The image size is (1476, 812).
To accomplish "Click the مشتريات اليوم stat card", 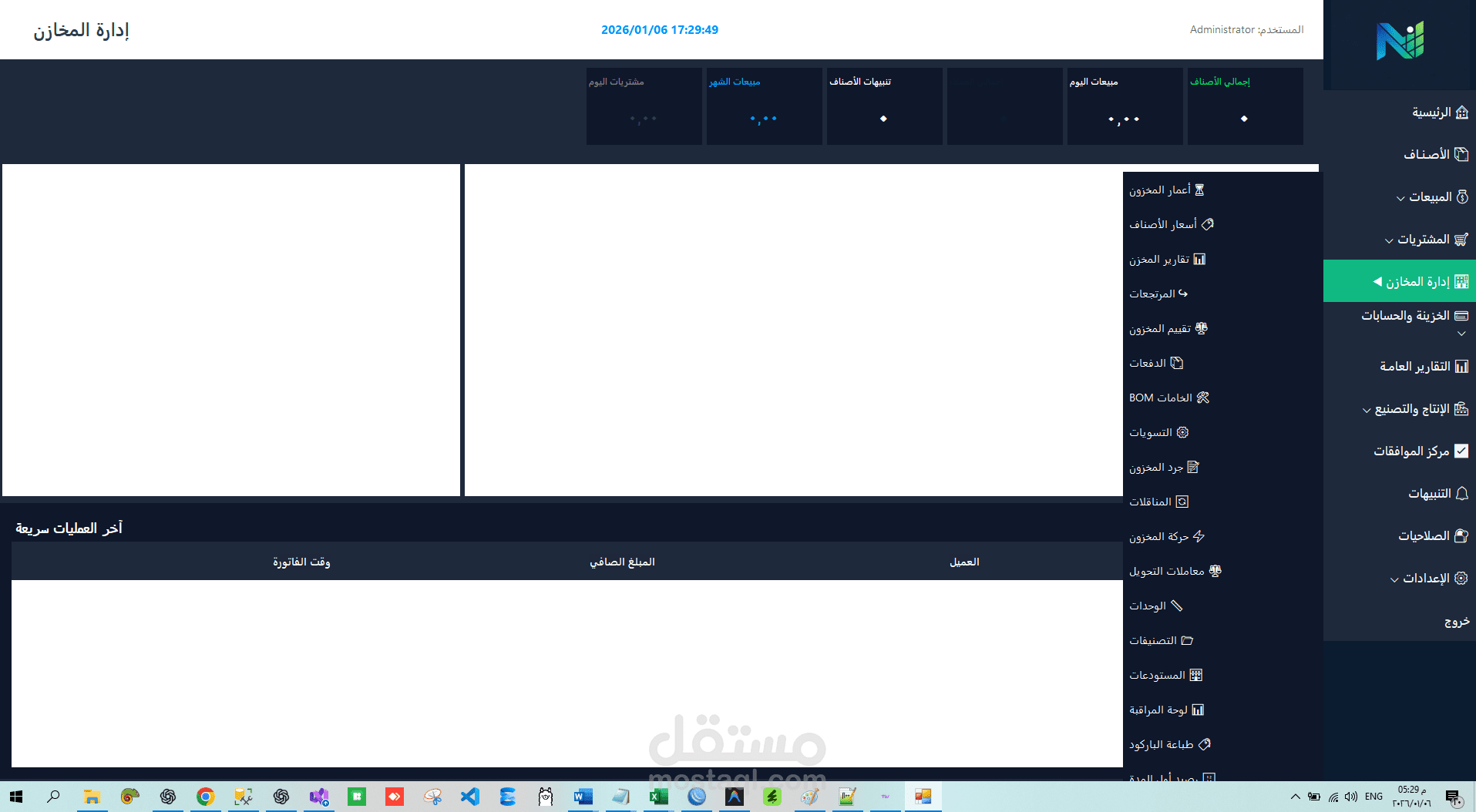I will click(x=644, y=106).
